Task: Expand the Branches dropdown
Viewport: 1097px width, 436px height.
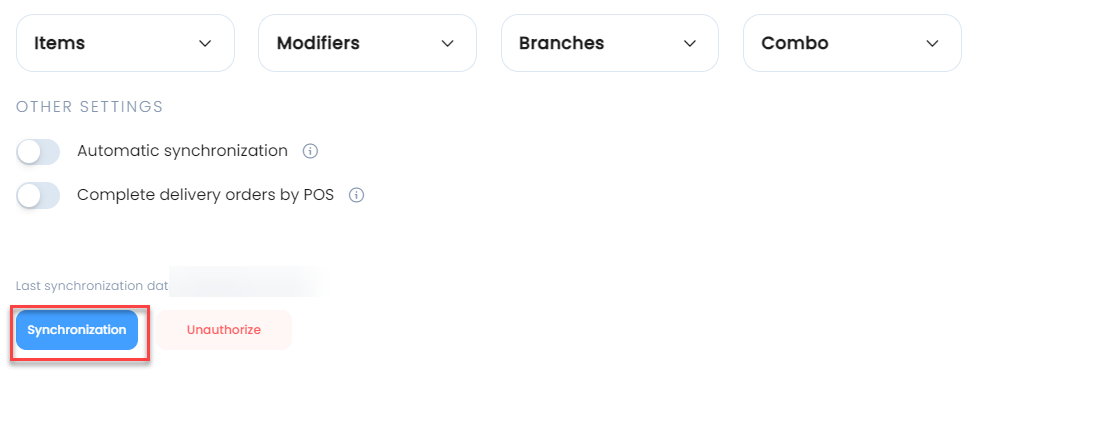Action: [610, 43]
